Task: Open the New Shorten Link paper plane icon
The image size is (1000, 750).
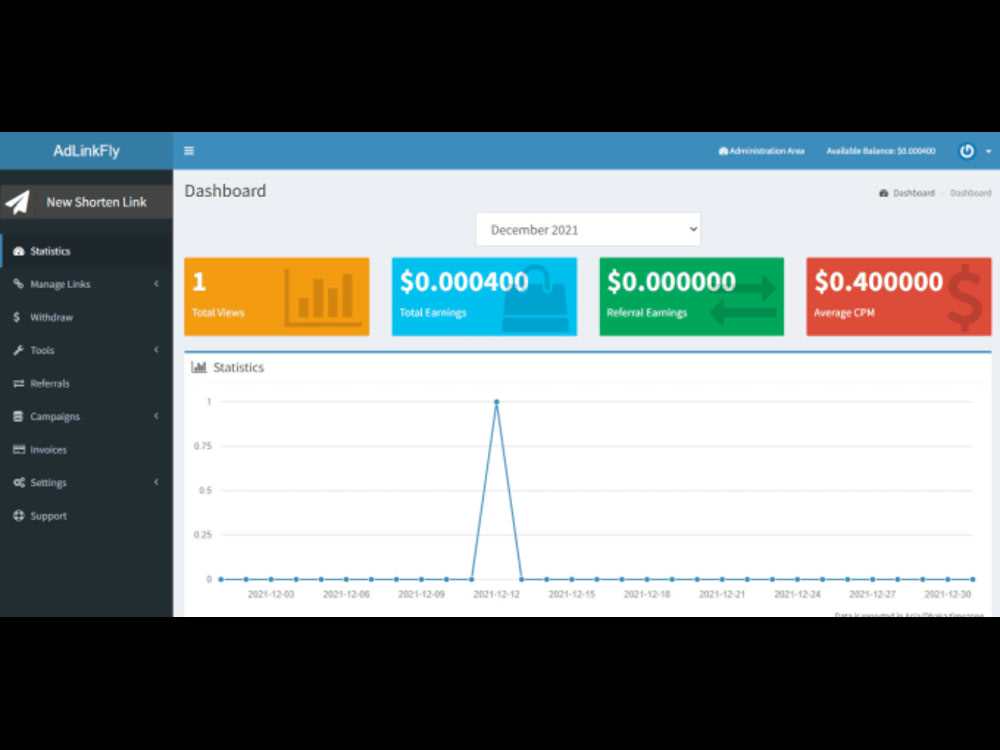Action: pos(18,200)
